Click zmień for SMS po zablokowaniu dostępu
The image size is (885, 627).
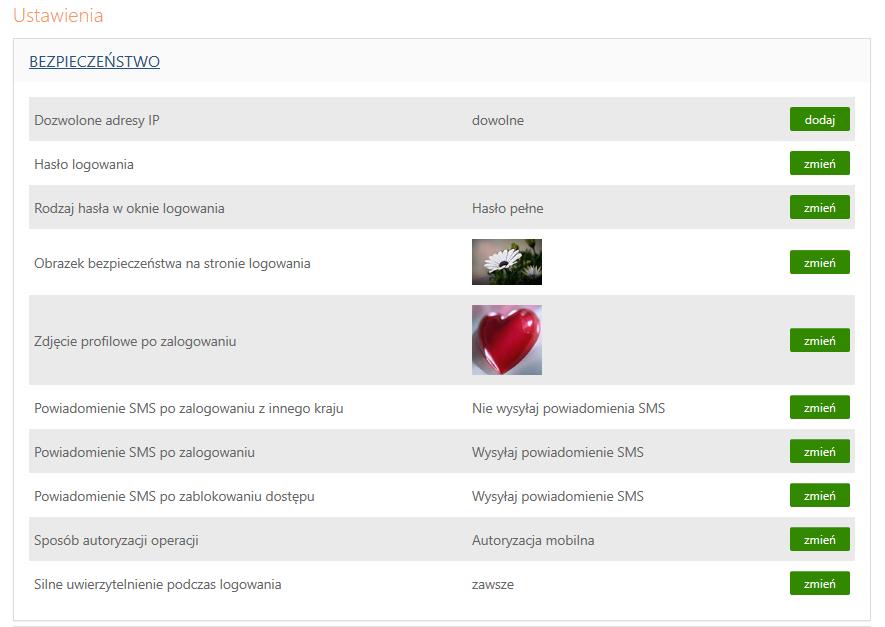coord(820,495)
